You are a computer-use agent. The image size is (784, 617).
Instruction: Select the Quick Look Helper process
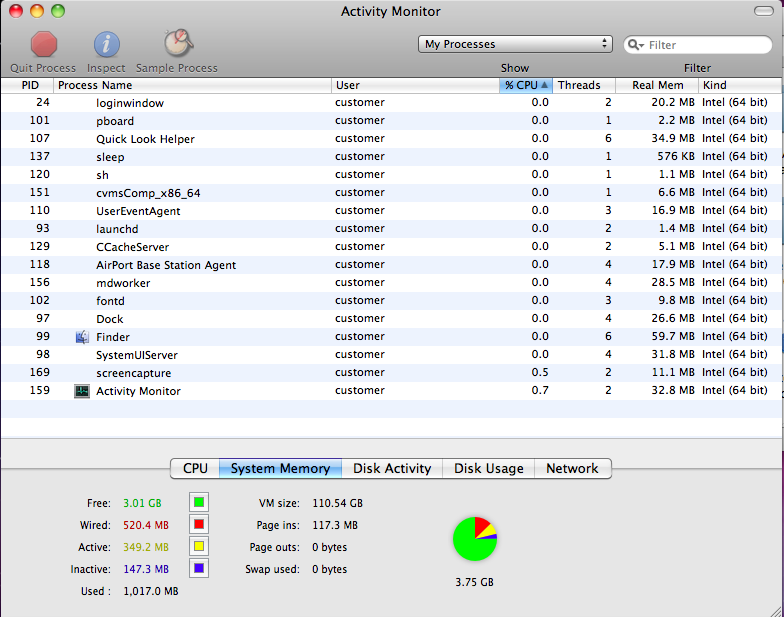coord(391,138)
